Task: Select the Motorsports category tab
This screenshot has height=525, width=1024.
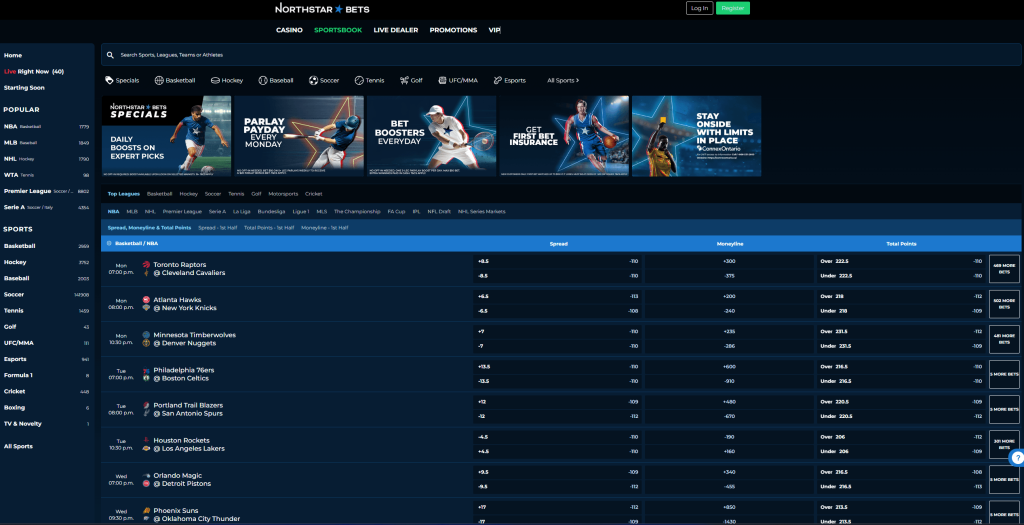Action: [283, 194]
